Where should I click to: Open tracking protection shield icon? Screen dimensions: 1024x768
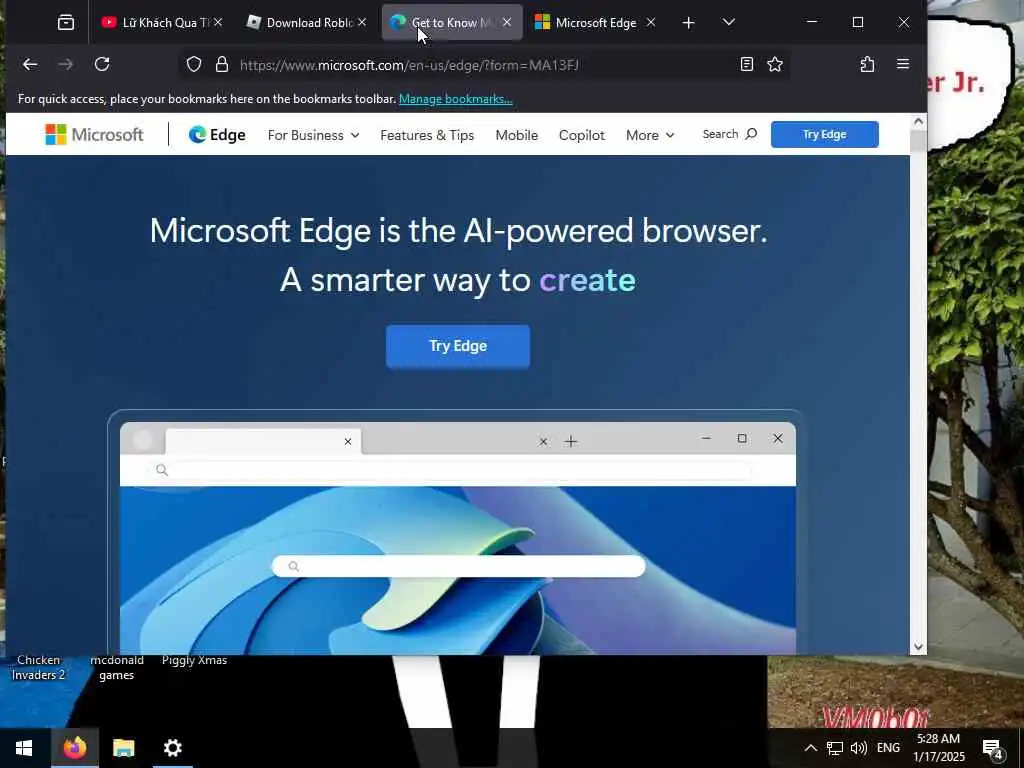(x=194, y=64)
